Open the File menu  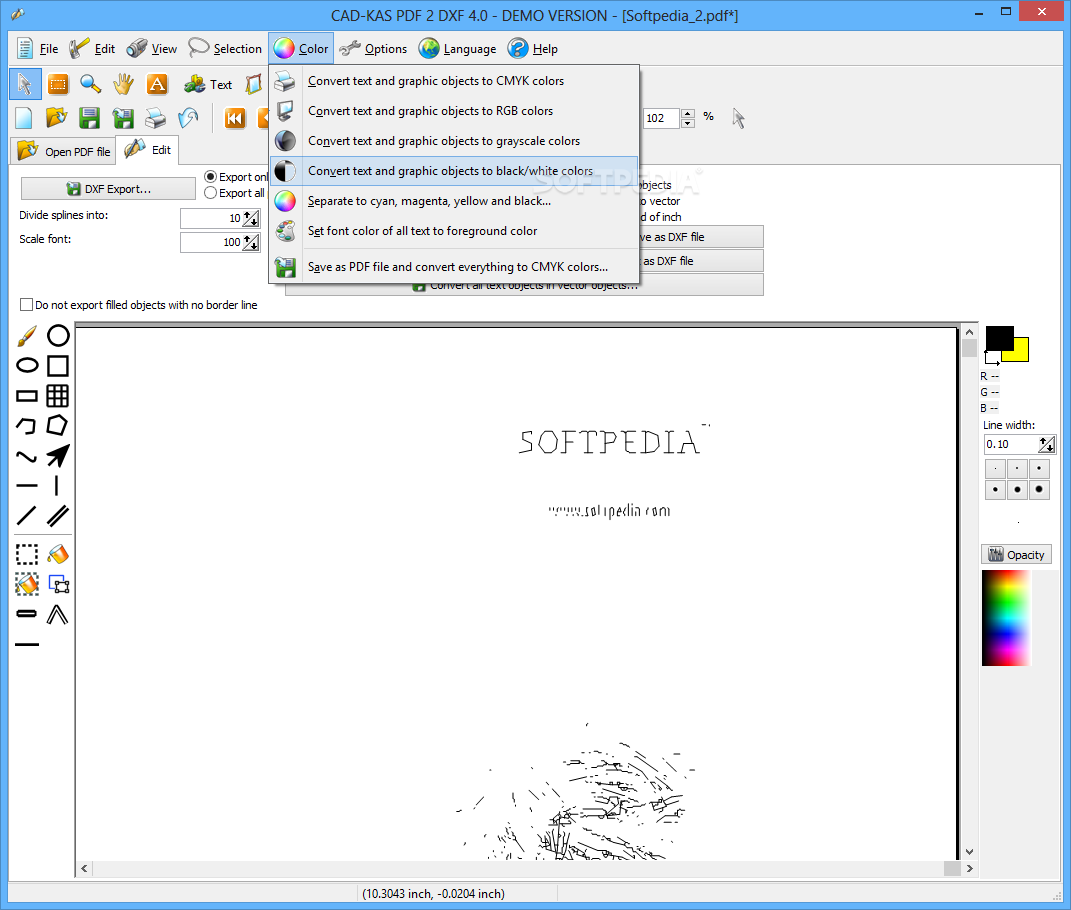point(38,49)
